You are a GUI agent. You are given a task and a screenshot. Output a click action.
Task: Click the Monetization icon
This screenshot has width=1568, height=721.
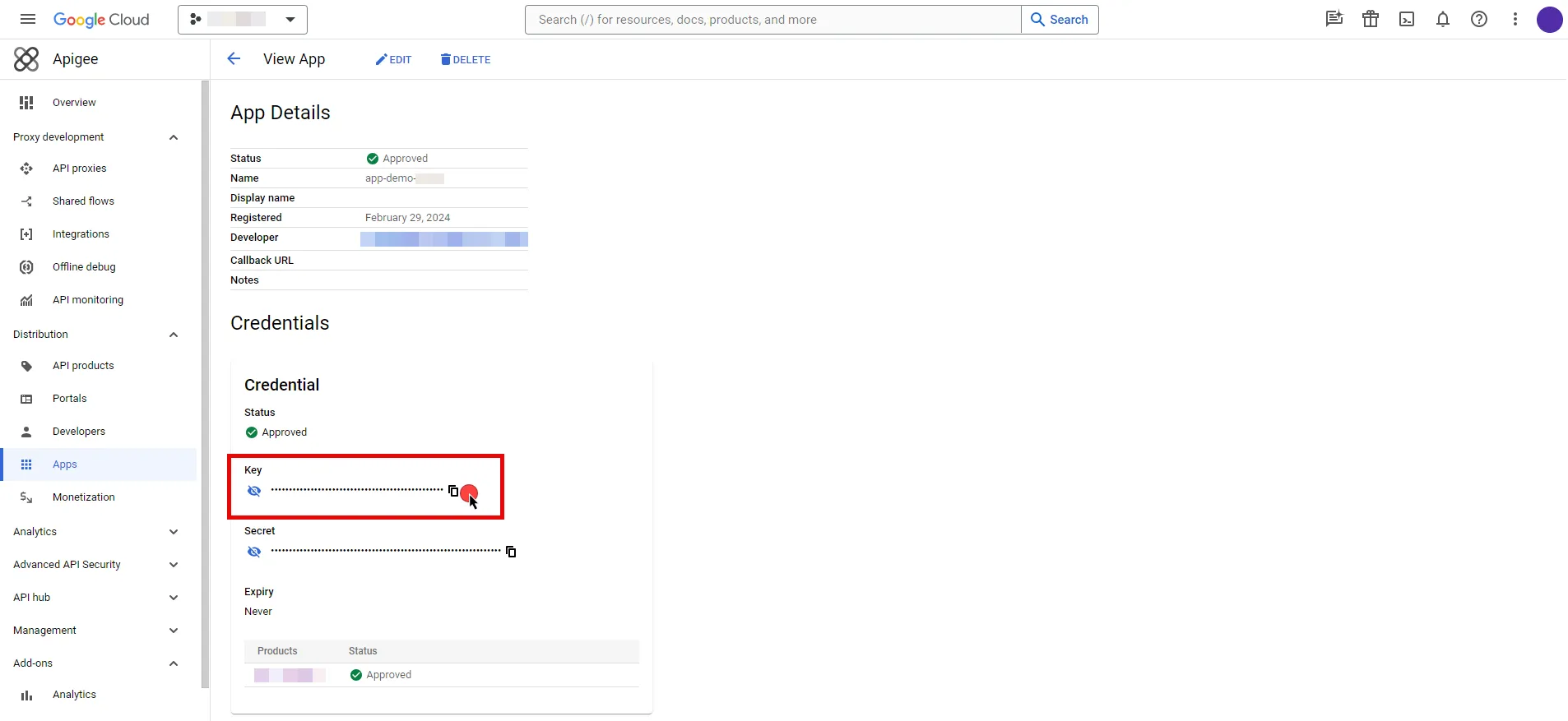(26, 497)
